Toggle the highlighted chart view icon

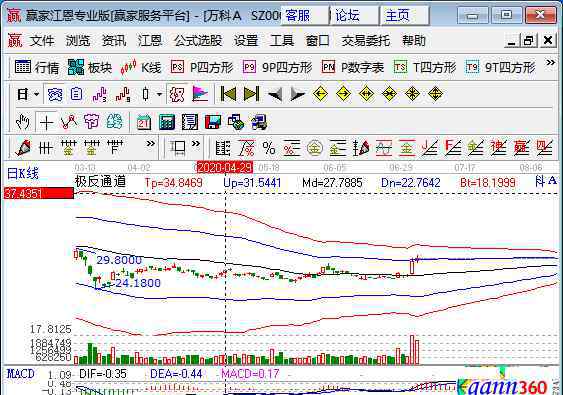pyautogui.click(x=55, y=94)
